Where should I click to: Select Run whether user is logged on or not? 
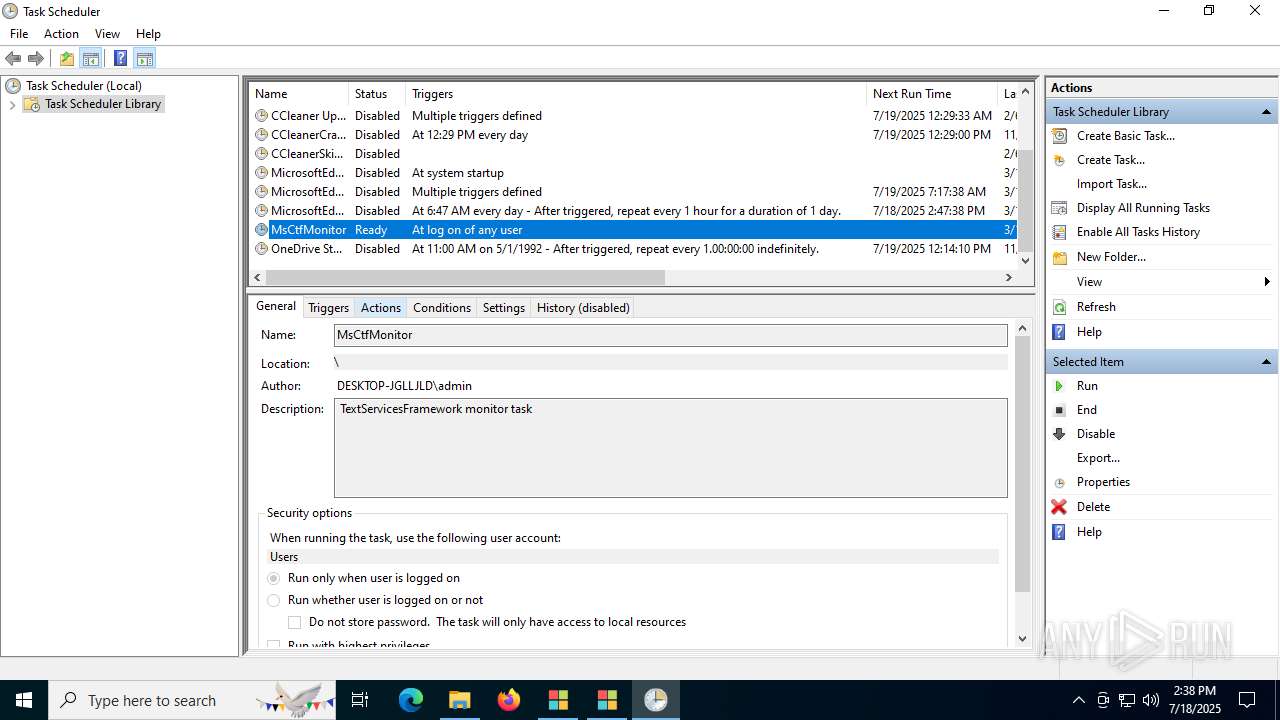point(274,600)
